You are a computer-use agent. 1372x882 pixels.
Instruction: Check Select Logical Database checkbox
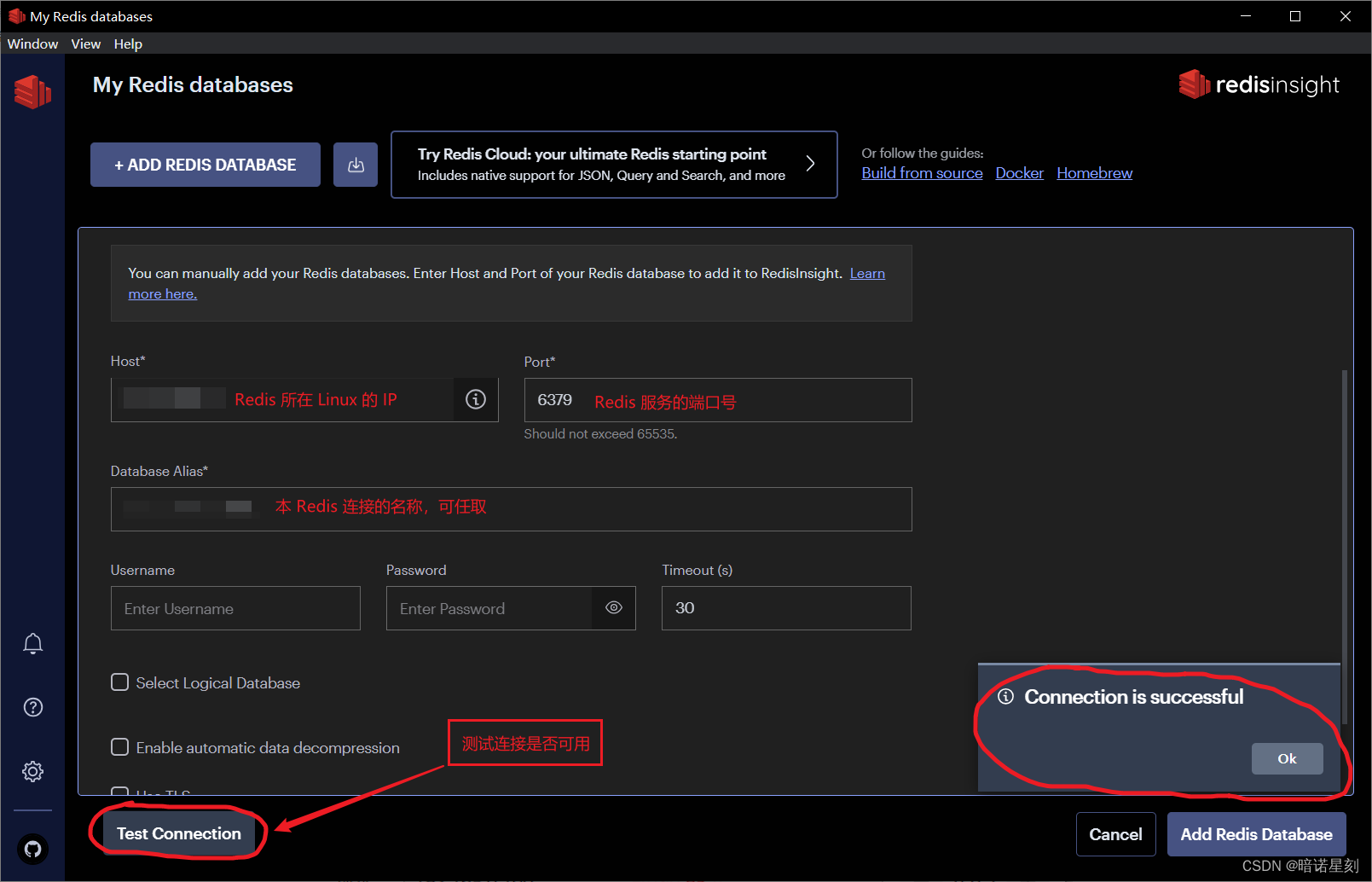click(120, 682)
